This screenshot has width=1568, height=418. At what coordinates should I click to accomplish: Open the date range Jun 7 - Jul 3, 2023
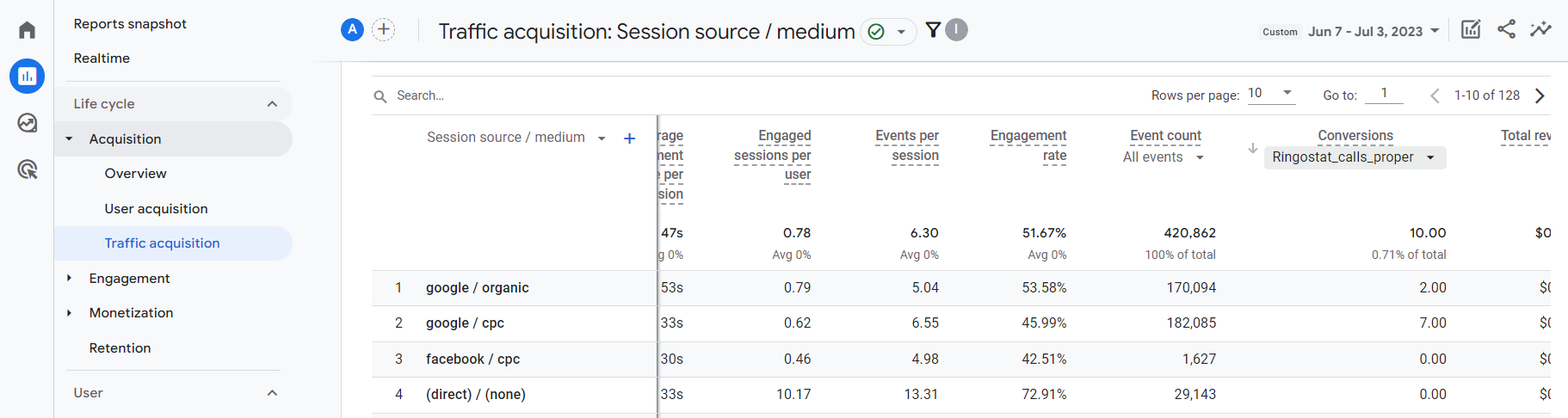pos(1374,32)
